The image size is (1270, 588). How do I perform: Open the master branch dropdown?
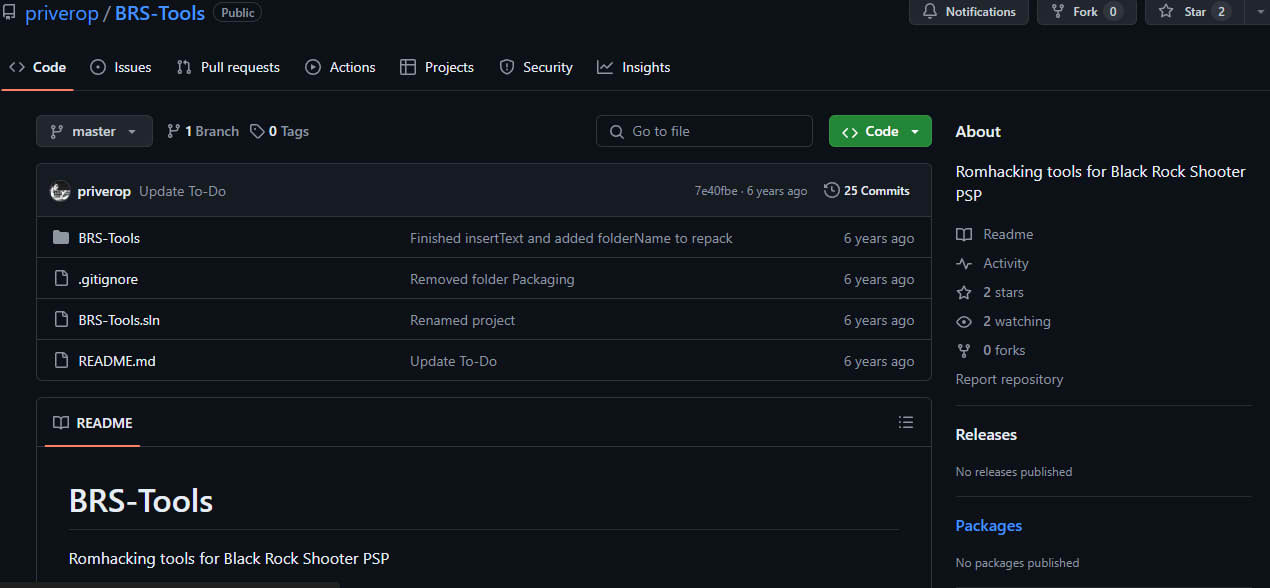coord(94,131)
